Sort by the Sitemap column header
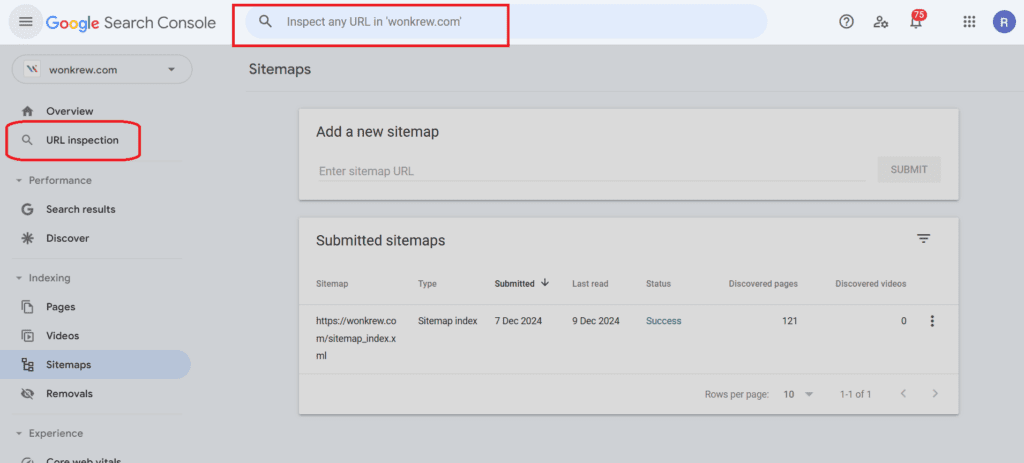 (x=332, y=283)
